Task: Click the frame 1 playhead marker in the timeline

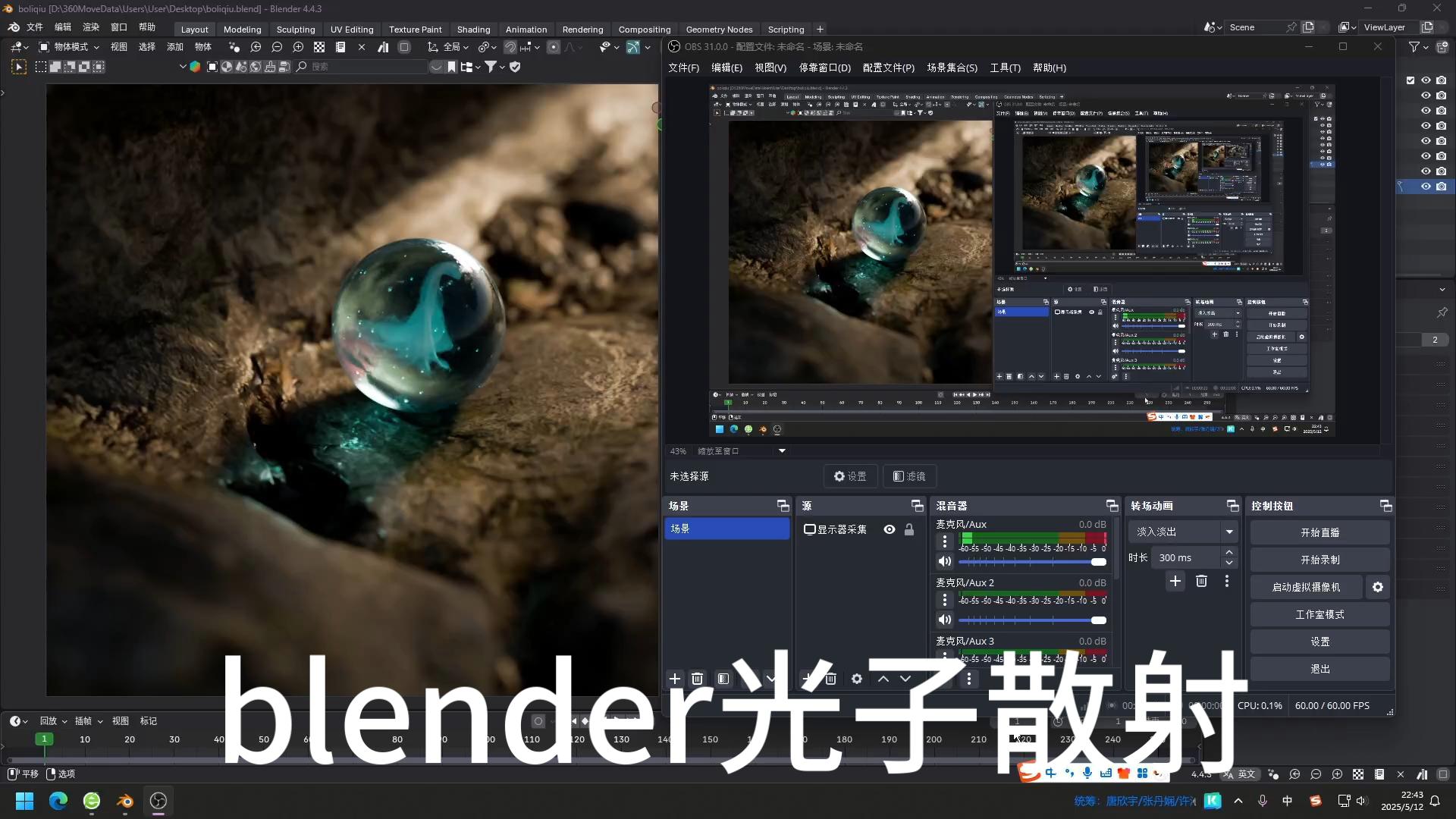Action: pyautogui.click(x=44, y=739)
